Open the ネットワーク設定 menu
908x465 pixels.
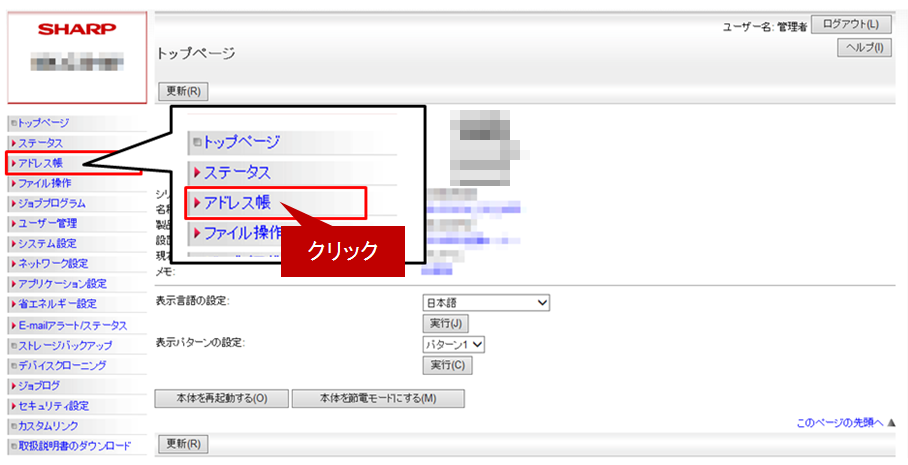pyautogui.click(x=53, y=263)
